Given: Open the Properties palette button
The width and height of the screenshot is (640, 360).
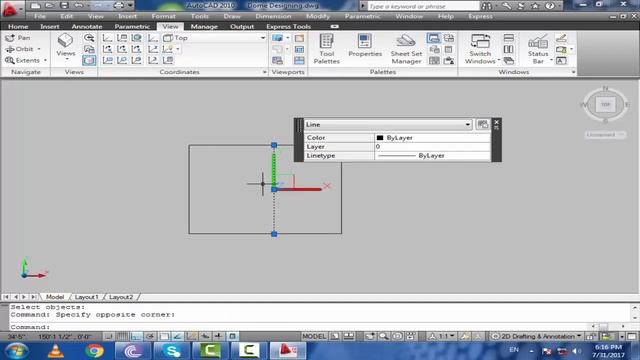Looking at the screenshot, I should 365,46.
